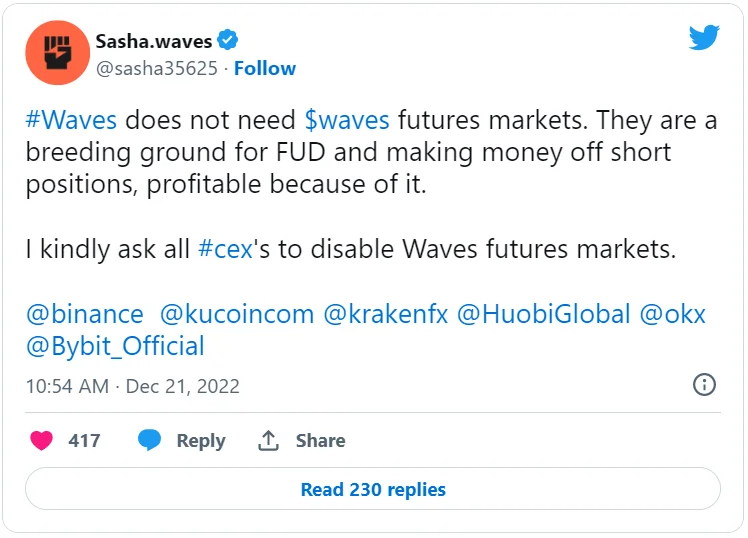Visit the @okx mention
Image resolution: width=748 pixels, height=538 pixels.
(x=672, y=314)
